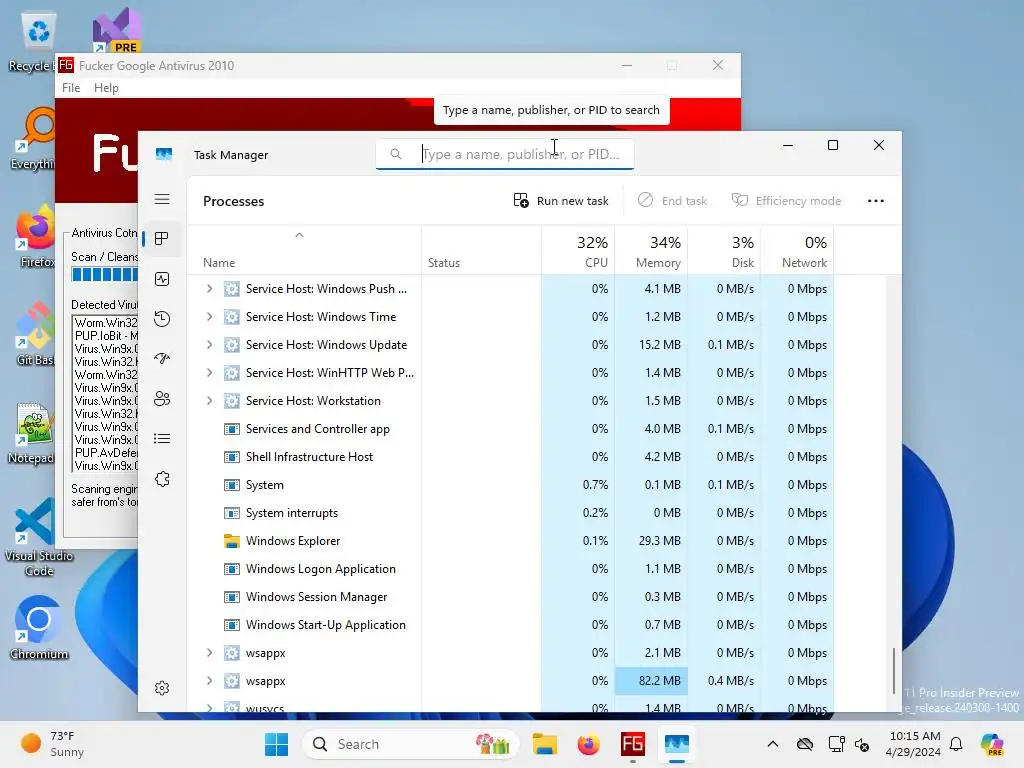The height and width of the screenshot is (768, 1024).
Task: Open File Explorer from the taskbar
Action: click(x=544, y=744)
